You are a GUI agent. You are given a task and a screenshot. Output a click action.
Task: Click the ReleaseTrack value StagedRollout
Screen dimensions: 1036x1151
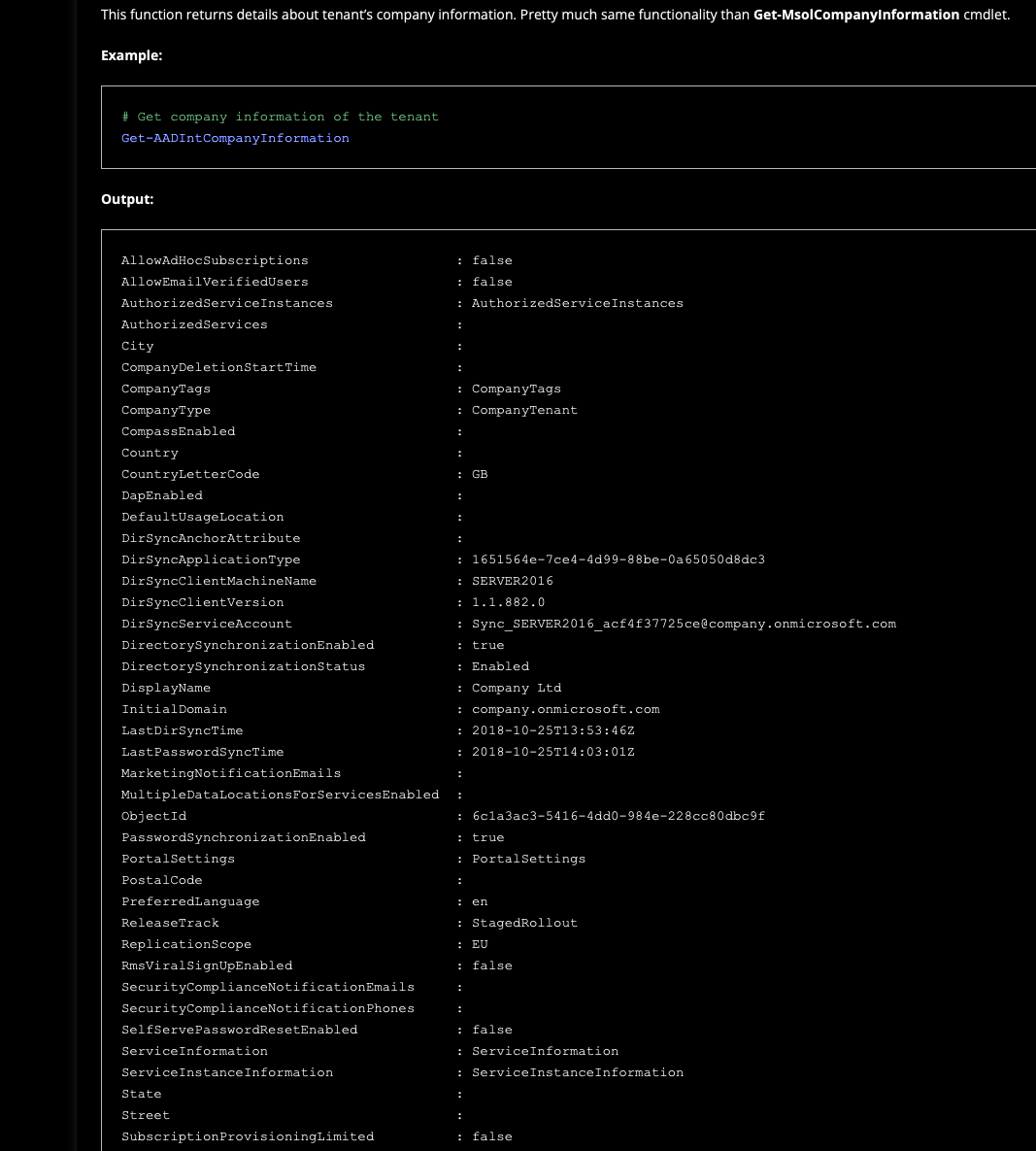coord(524,923)
